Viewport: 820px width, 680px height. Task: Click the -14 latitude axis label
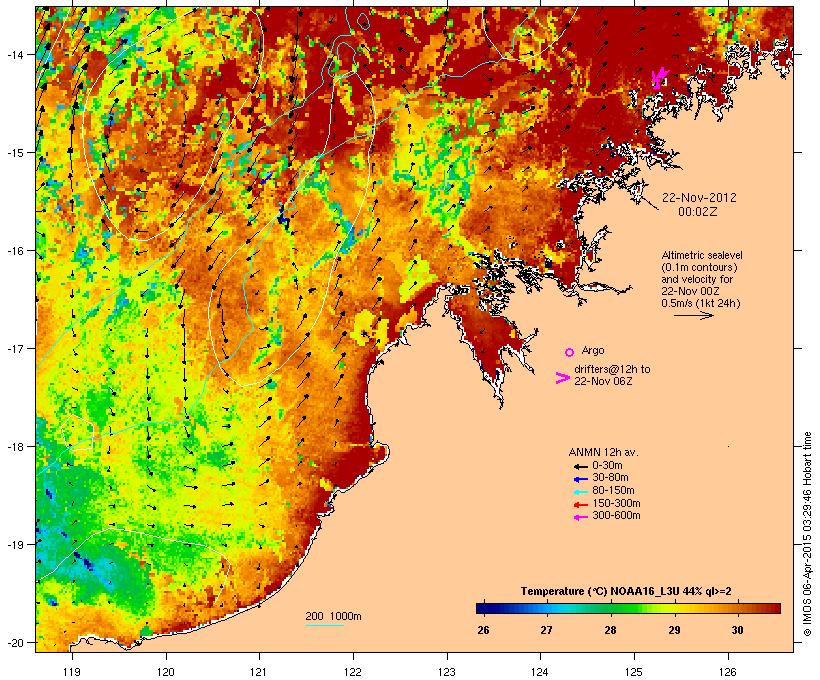[x=14, y=54]
